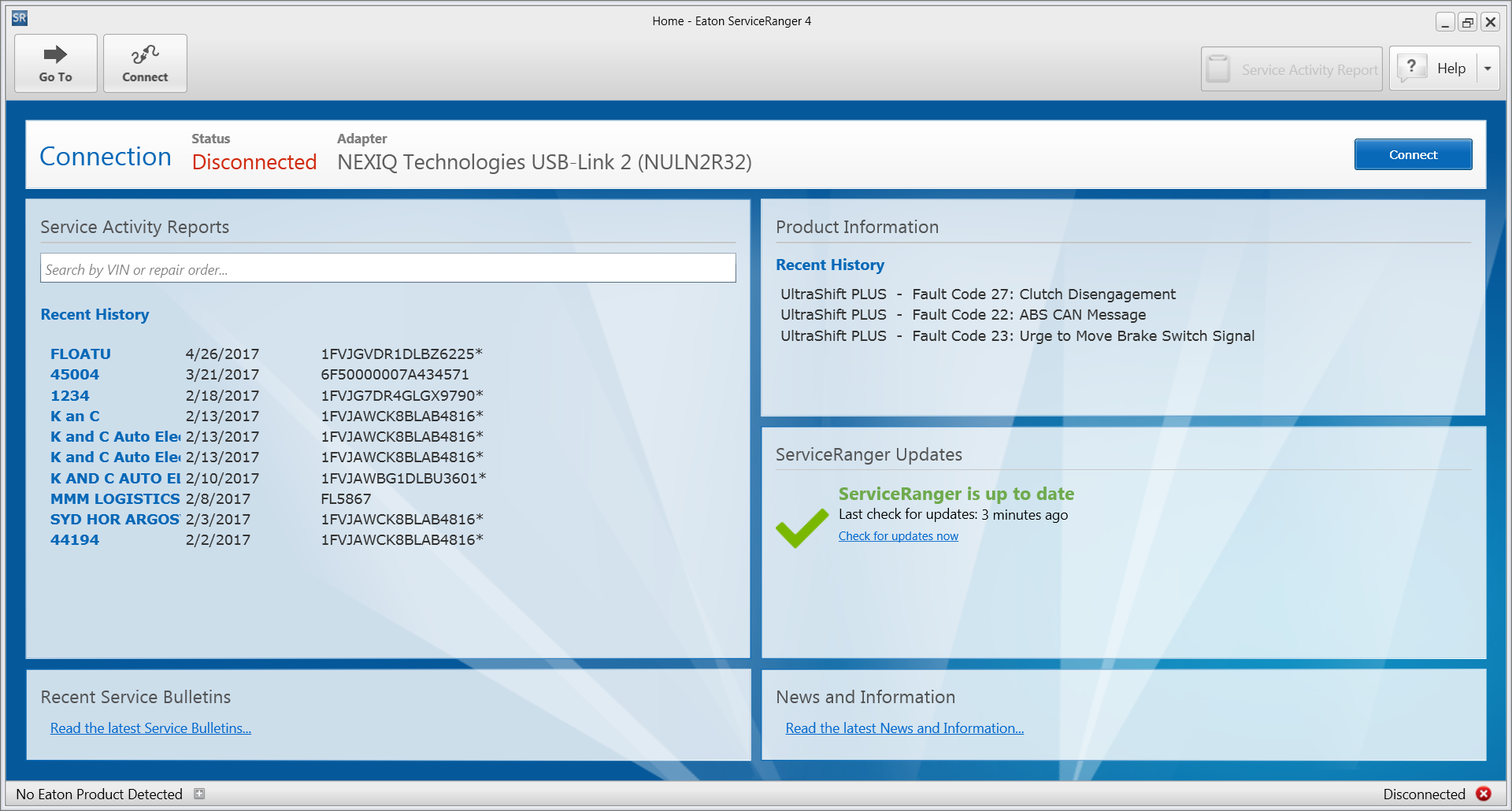Open the FLOATU service report

80,354
